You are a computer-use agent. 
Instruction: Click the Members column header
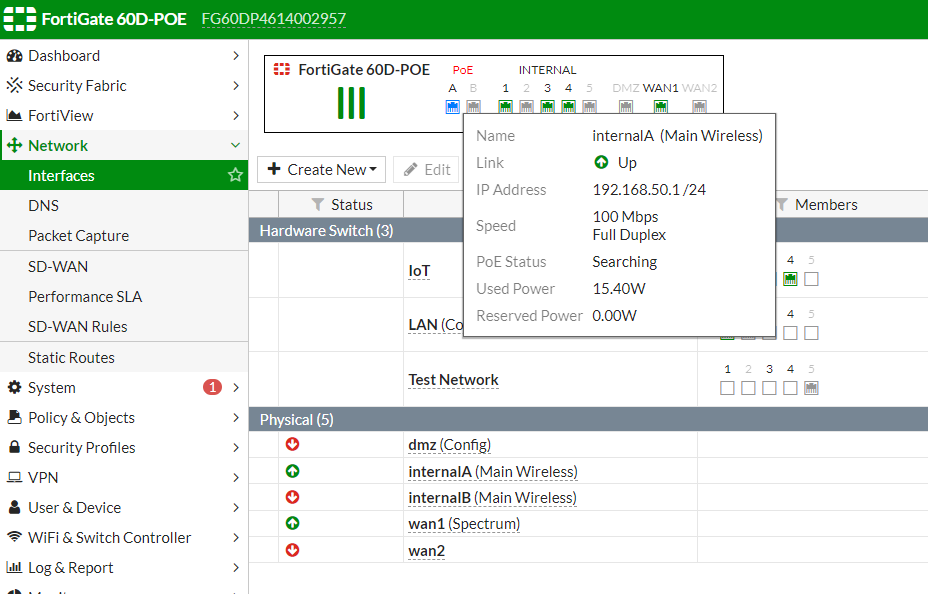tap(826, 205)
